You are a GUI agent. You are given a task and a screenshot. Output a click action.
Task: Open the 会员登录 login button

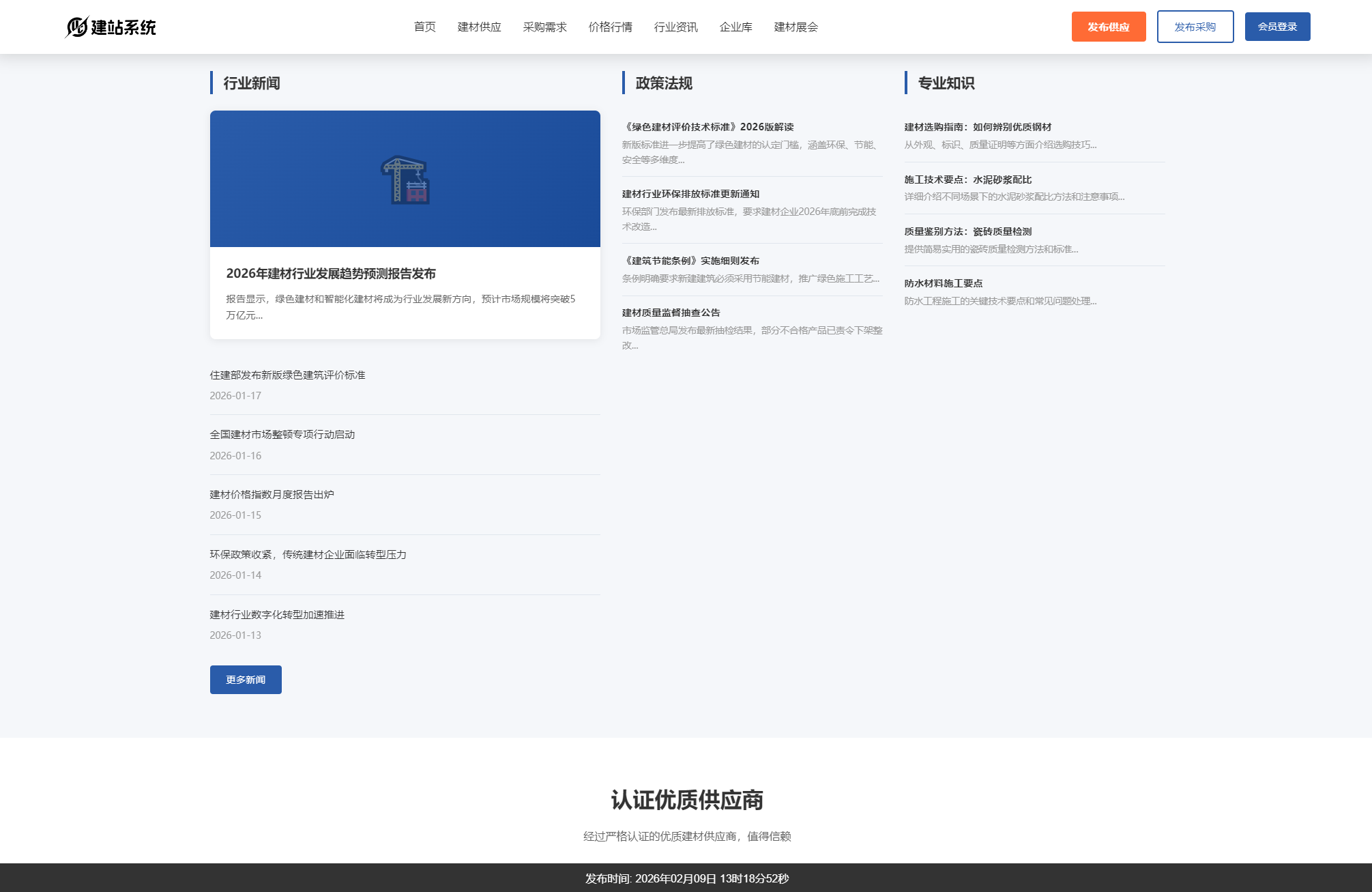(x=1276, y=26)
